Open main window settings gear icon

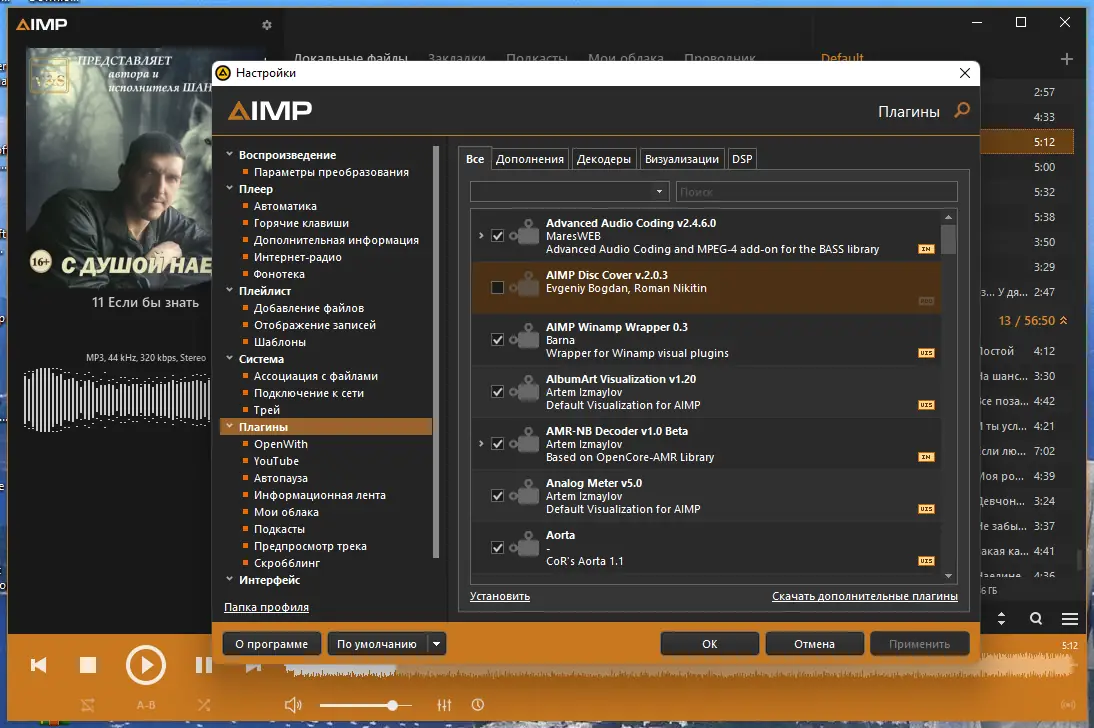coord(267,25)
